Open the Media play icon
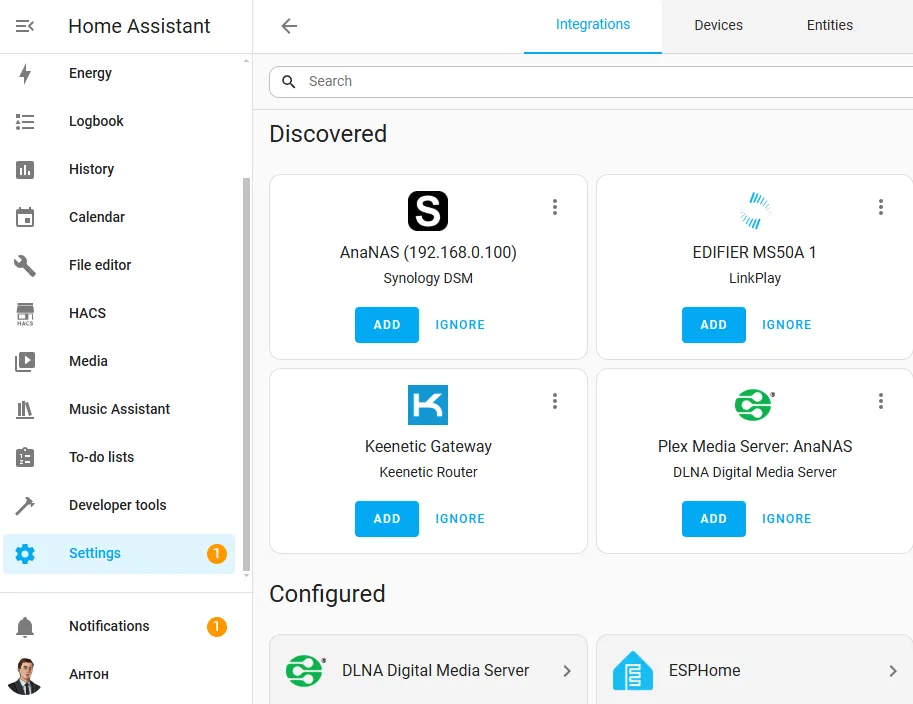Image resolution: width=913 pixels, height=704 pixels. [24, 362]
